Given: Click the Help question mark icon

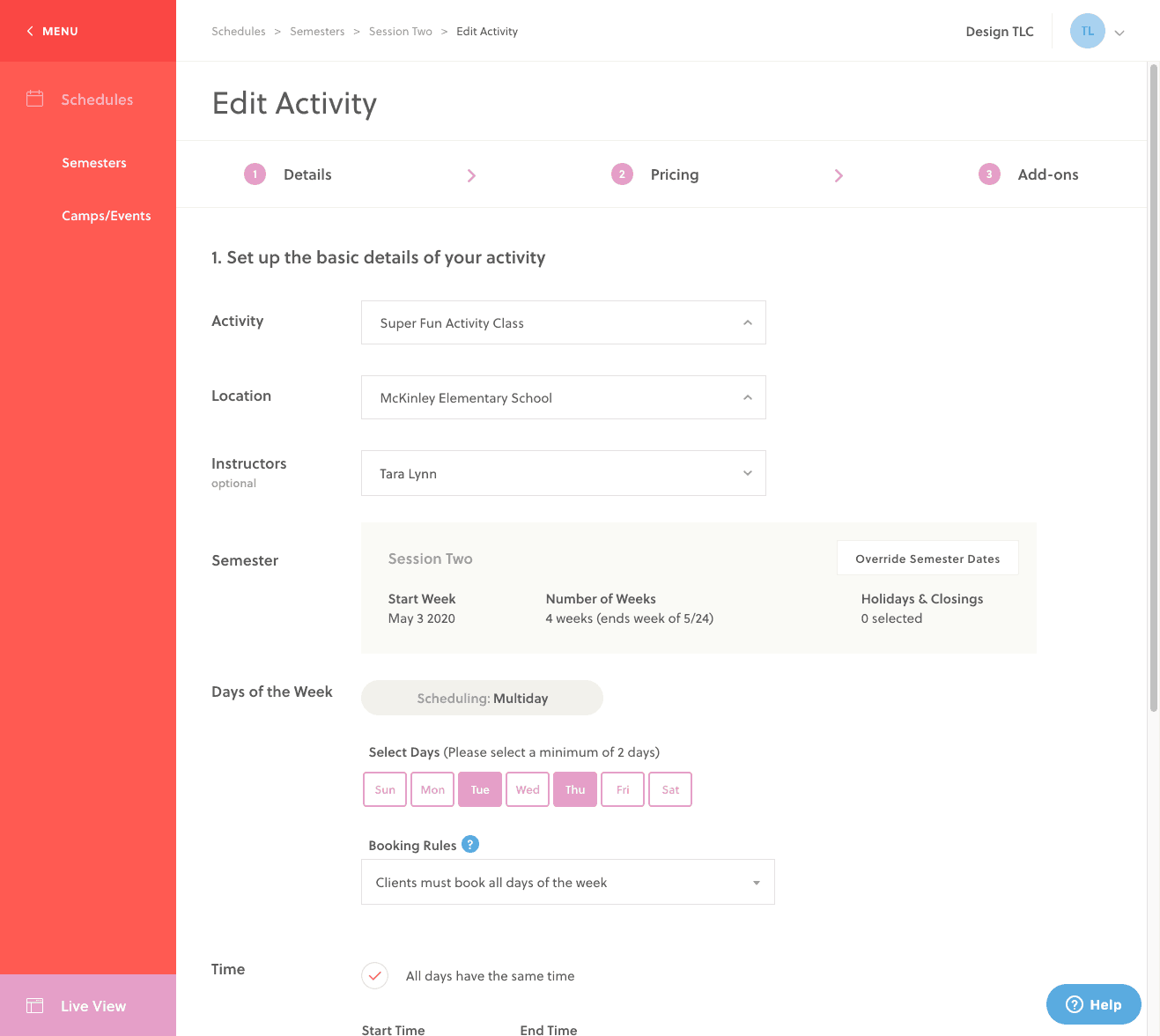Looking at the screenshot, I should [1076, 1004].
